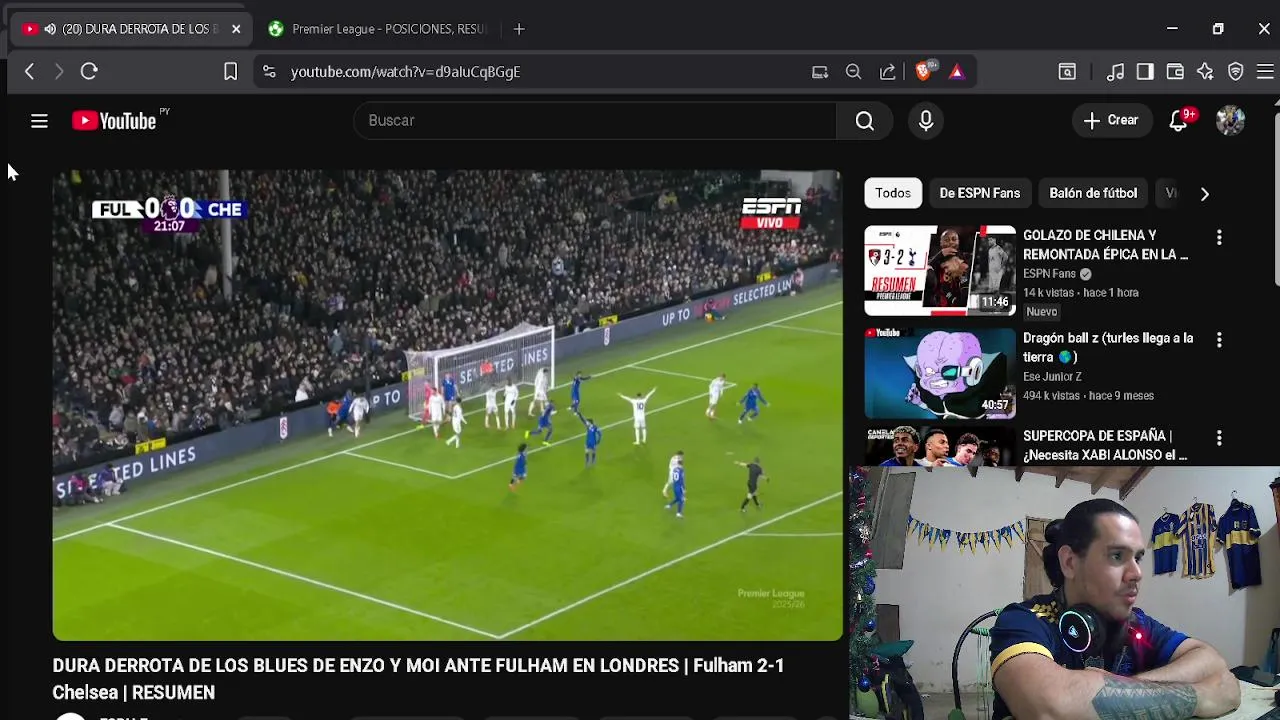Open a new browser tab
The height and width of the screenshot is (720, 1280).
click(x=519, y=29)
